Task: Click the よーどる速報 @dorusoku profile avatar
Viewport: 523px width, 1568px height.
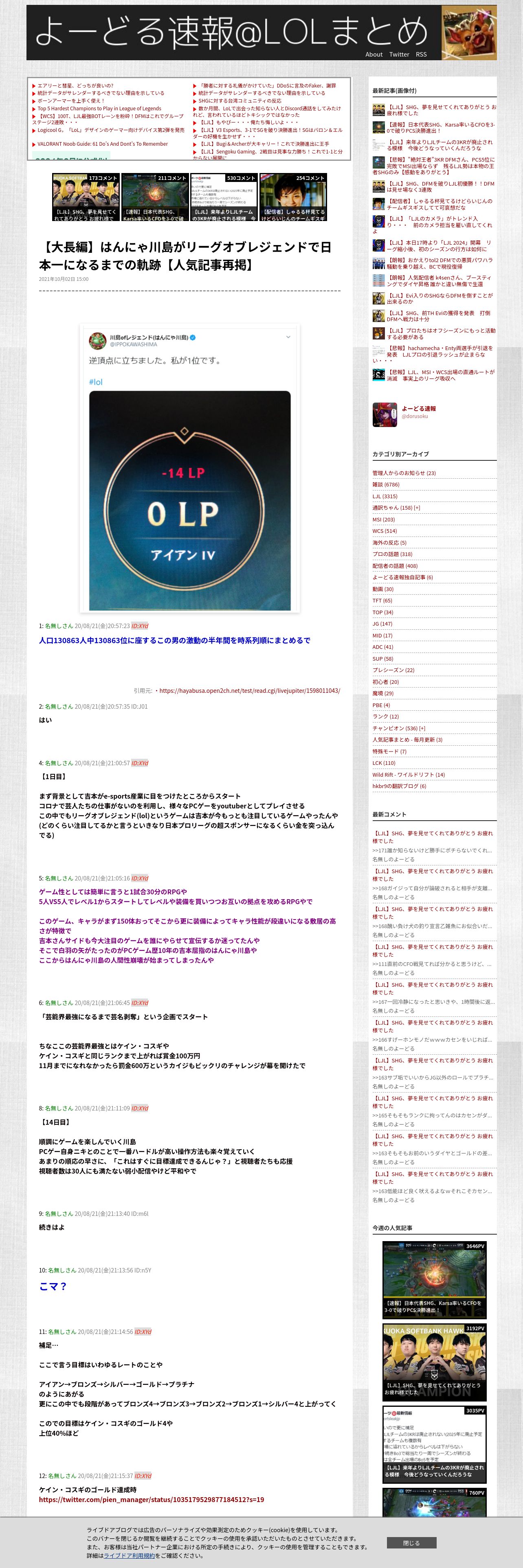Action: pyautogui.click(x=385, y=414)
